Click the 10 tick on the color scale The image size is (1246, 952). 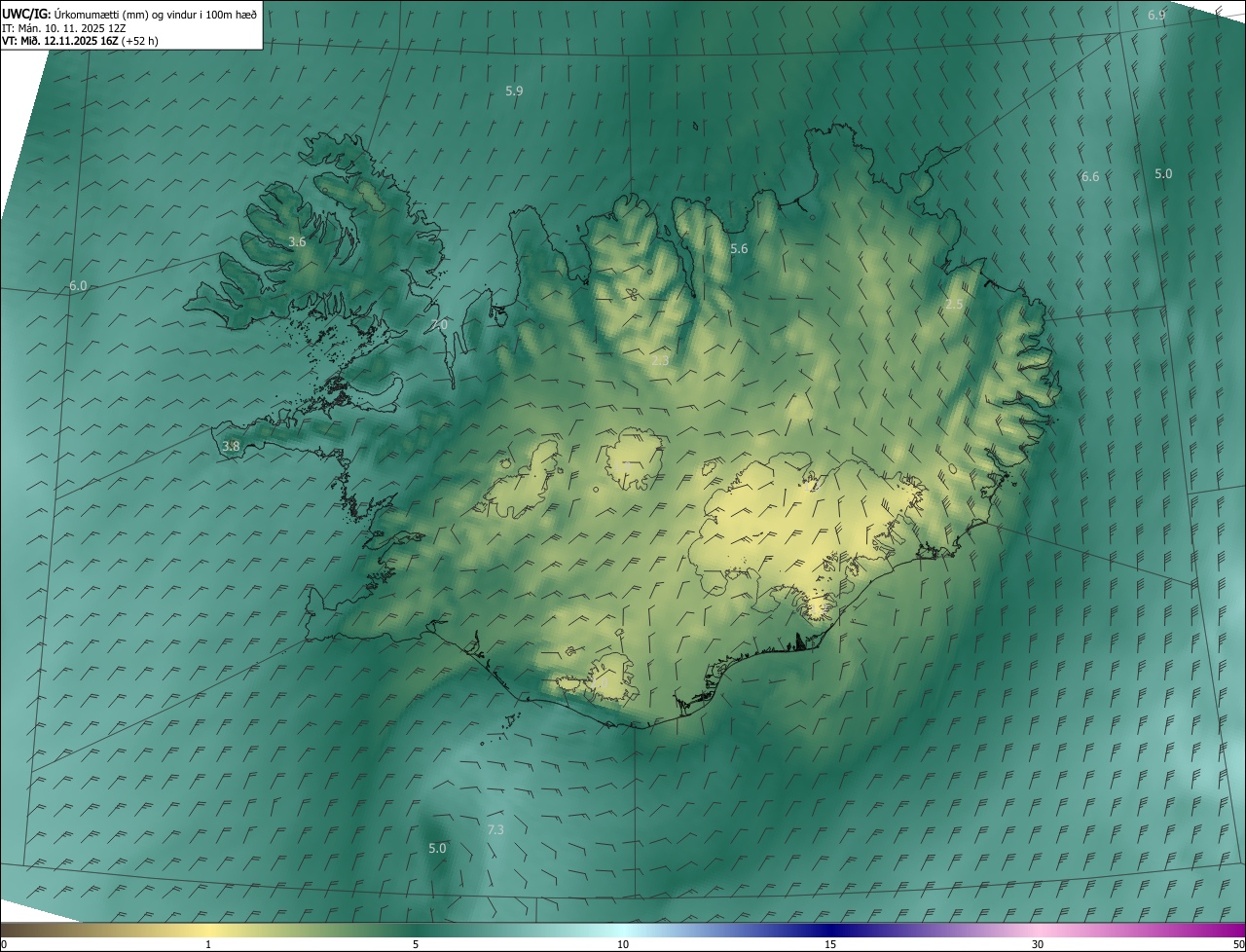coord(623,944)
